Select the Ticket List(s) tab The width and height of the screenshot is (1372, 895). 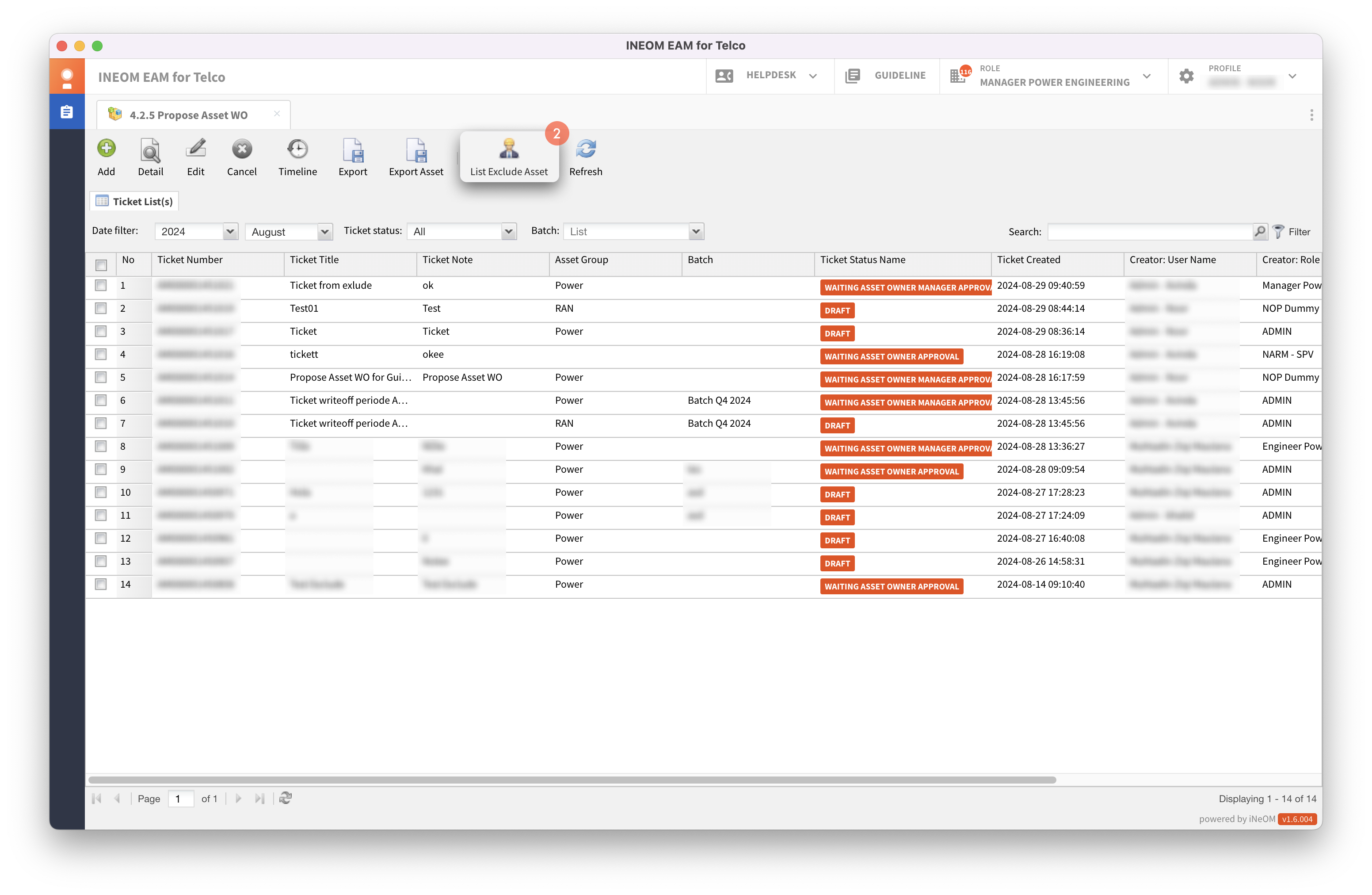[x=134, y=201]
